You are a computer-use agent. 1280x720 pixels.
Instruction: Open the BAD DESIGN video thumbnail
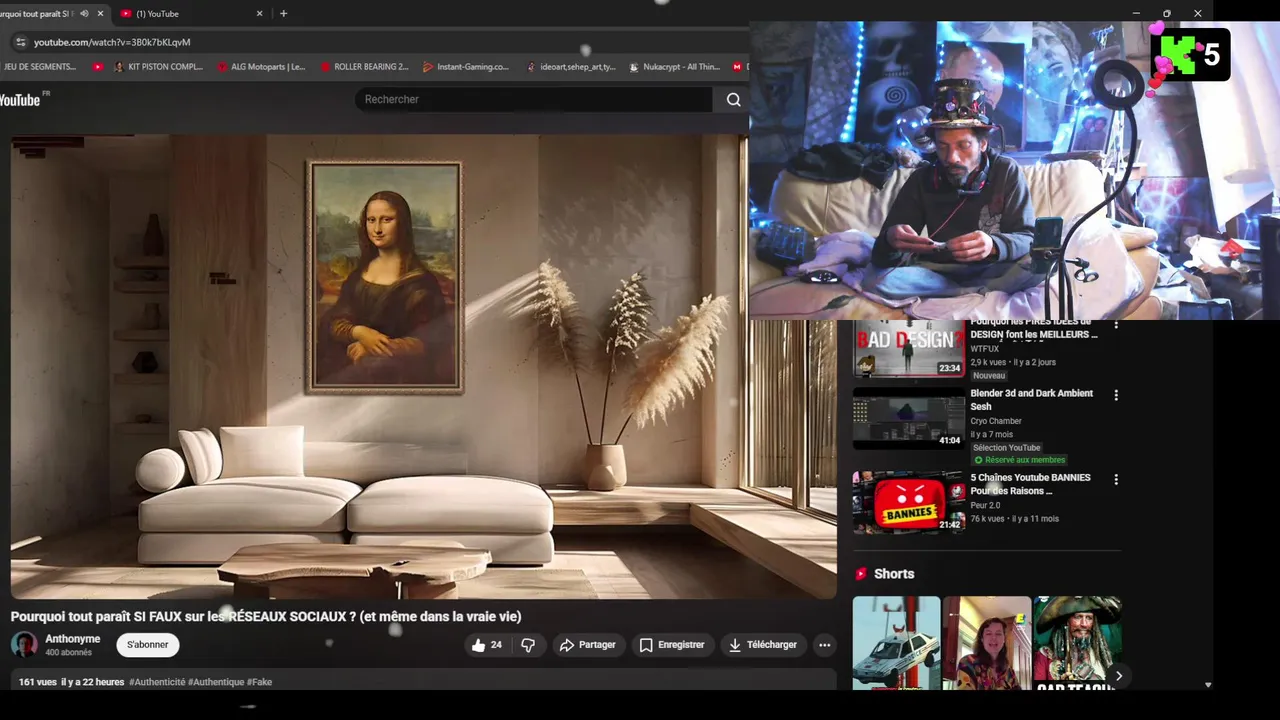click(x=908, y=348)
